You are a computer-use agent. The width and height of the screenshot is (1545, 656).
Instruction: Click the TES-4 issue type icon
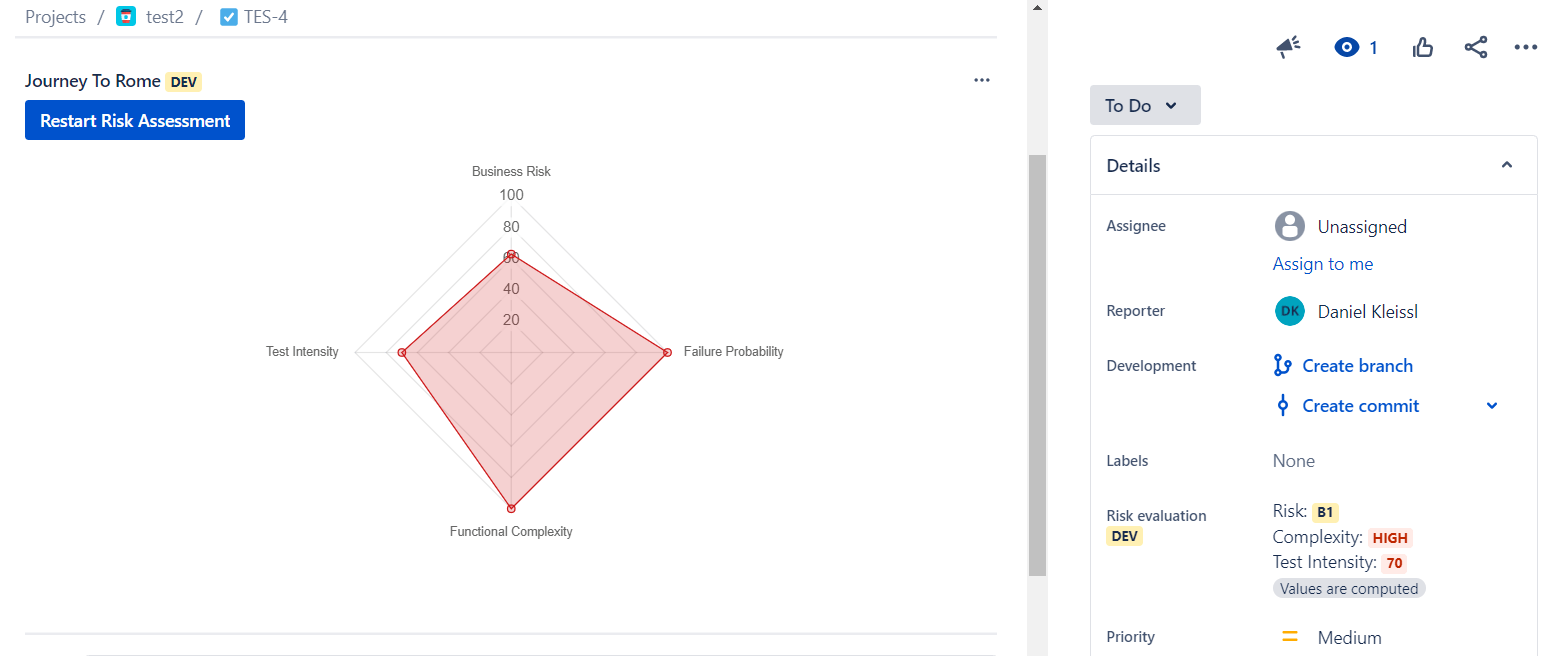pos(229,17)
